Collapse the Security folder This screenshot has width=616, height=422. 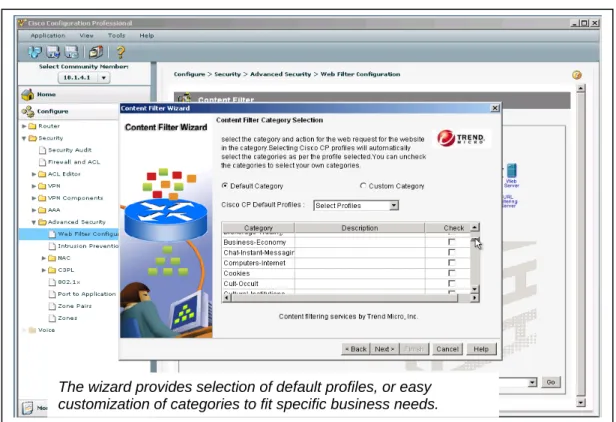point(24,138)
